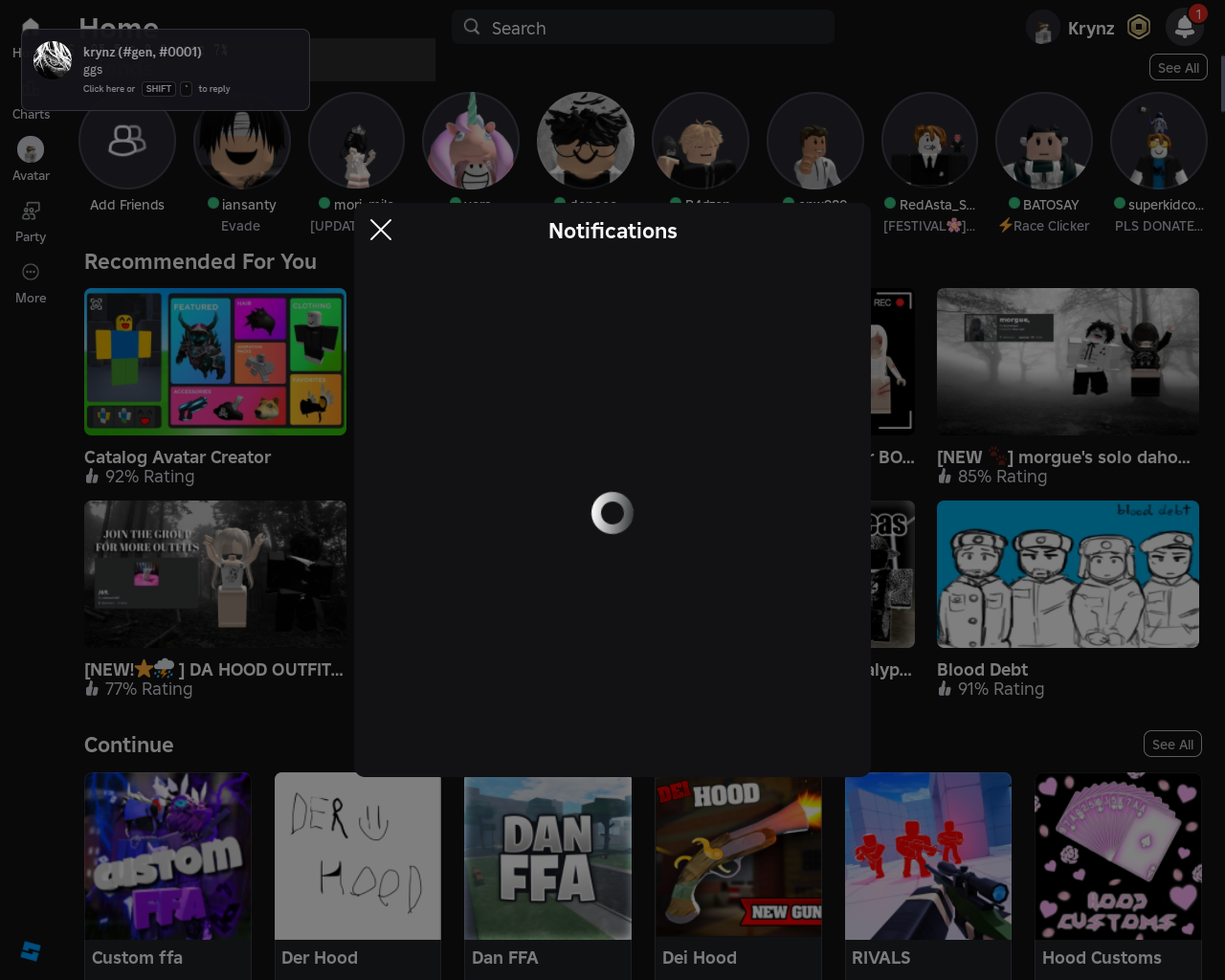The image size is (1225, 980).
Task: Click See All for friends
Action: pyautogui.click(x=1178, y=68)
